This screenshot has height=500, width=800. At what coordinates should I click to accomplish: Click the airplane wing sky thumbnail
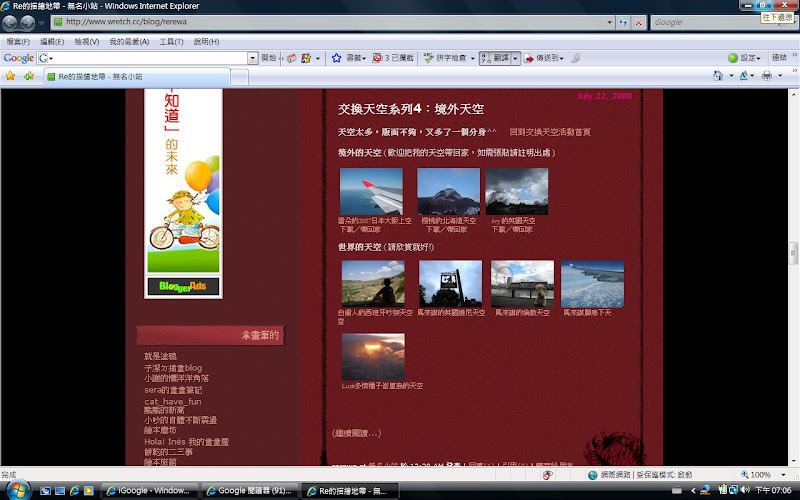click(x=371, y=191)
